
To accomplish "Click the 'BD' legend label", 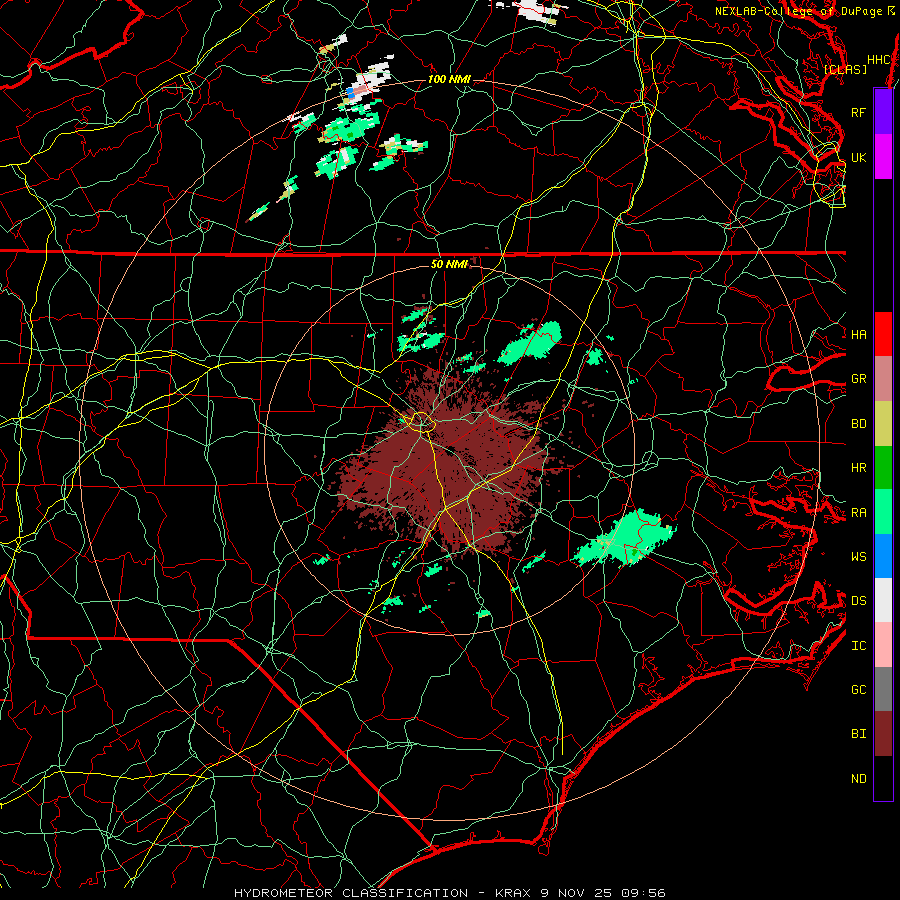I will [x=858, y=424].
